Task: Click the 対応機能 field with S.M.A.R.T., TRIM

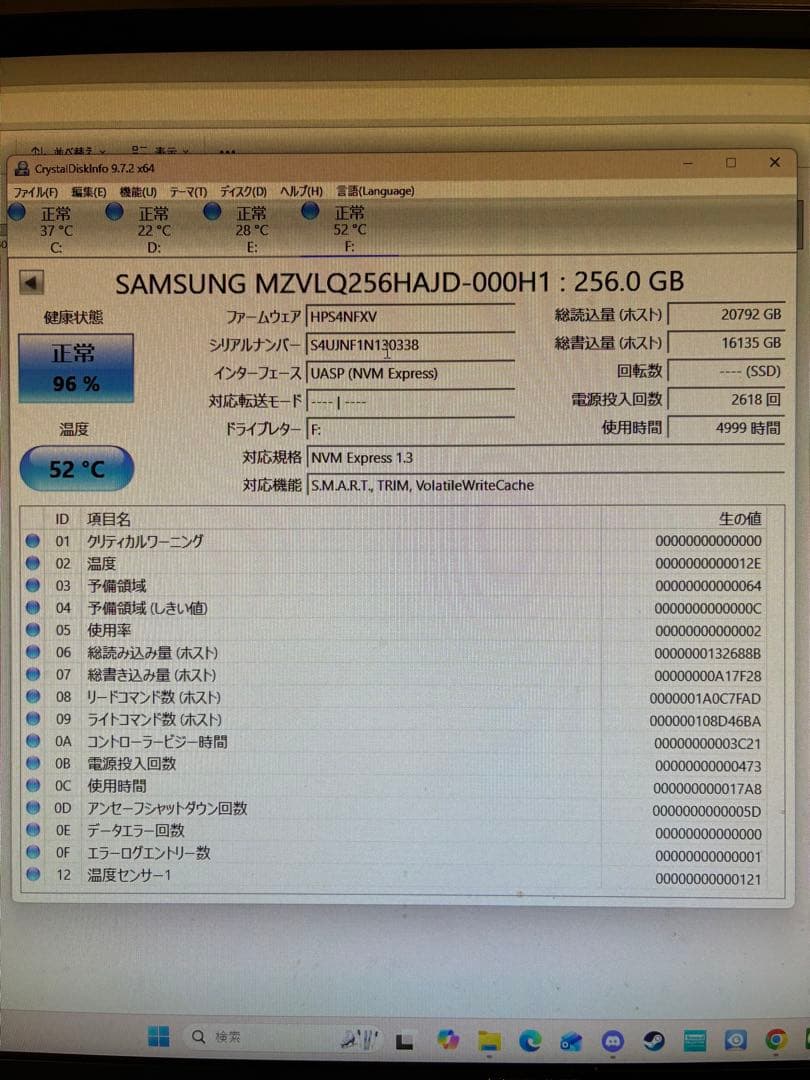Action: pyautogui.click(x=546, y=485)
